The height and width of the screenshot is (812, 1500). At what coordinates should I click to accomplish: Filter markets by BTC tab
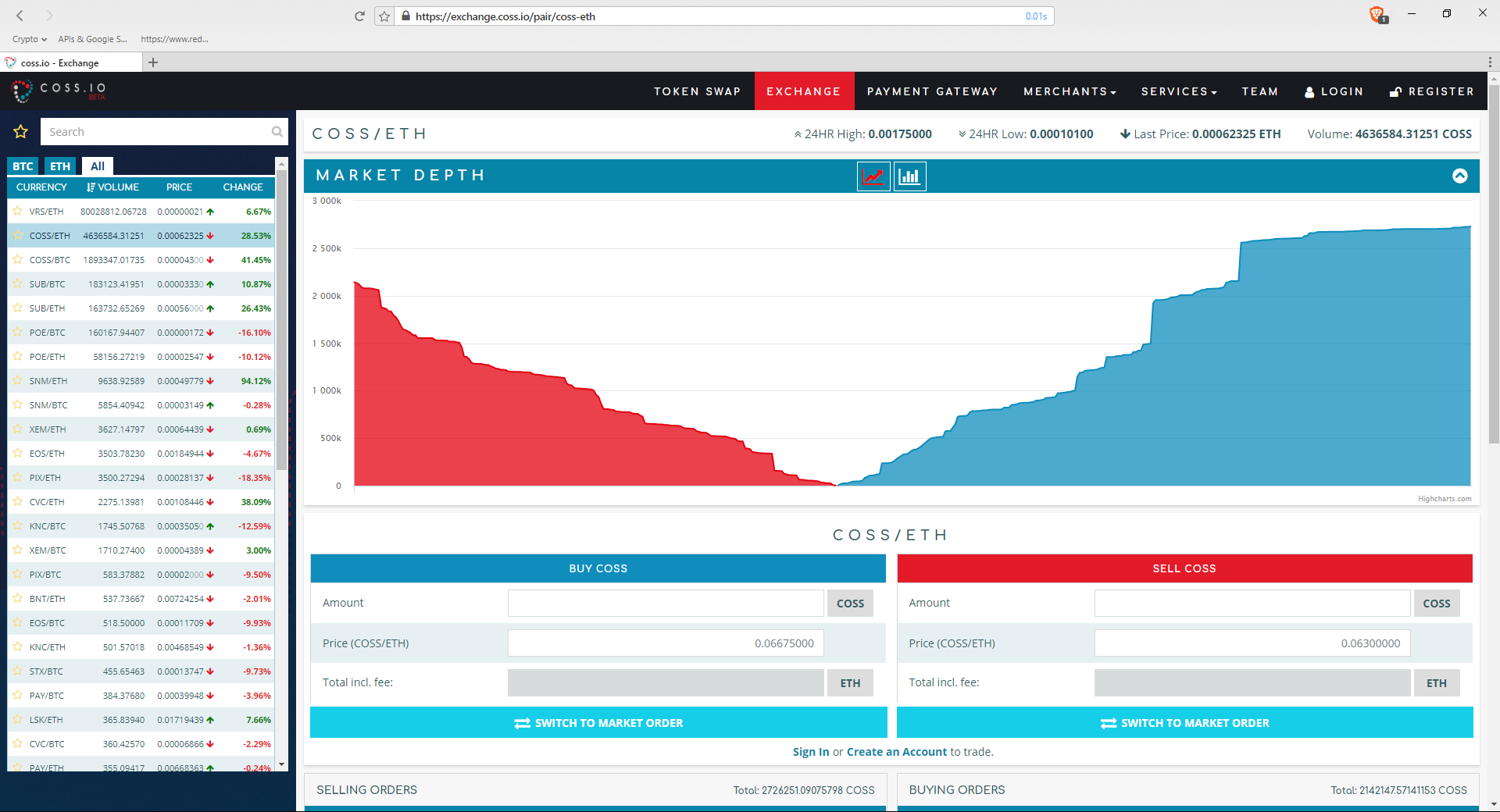(x=23, y=166)
